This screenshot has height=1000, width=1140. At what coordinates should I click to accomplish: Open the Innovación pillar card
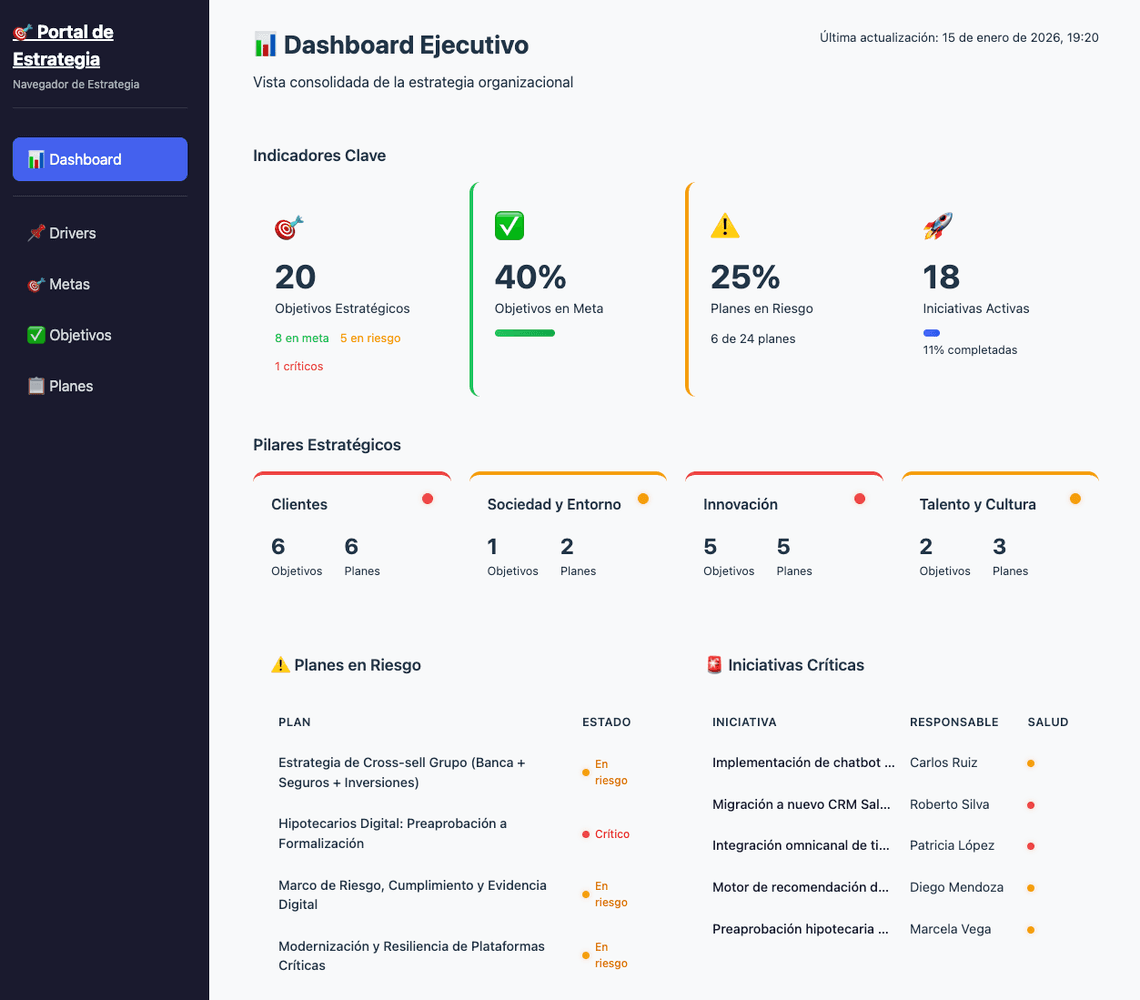(x=784, y=533)
